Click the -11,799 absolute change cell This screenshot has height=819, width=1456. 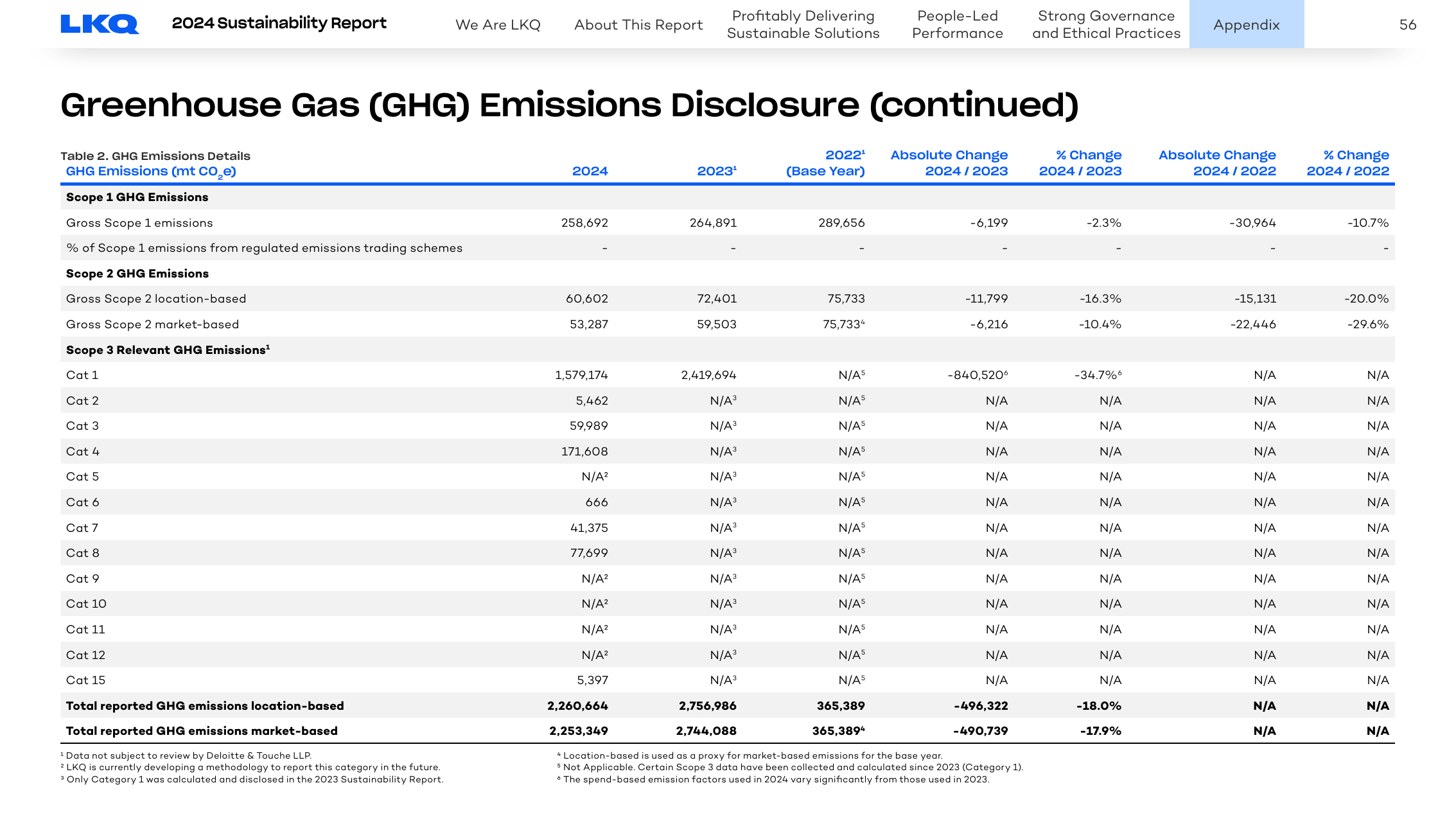pos(987,299)
